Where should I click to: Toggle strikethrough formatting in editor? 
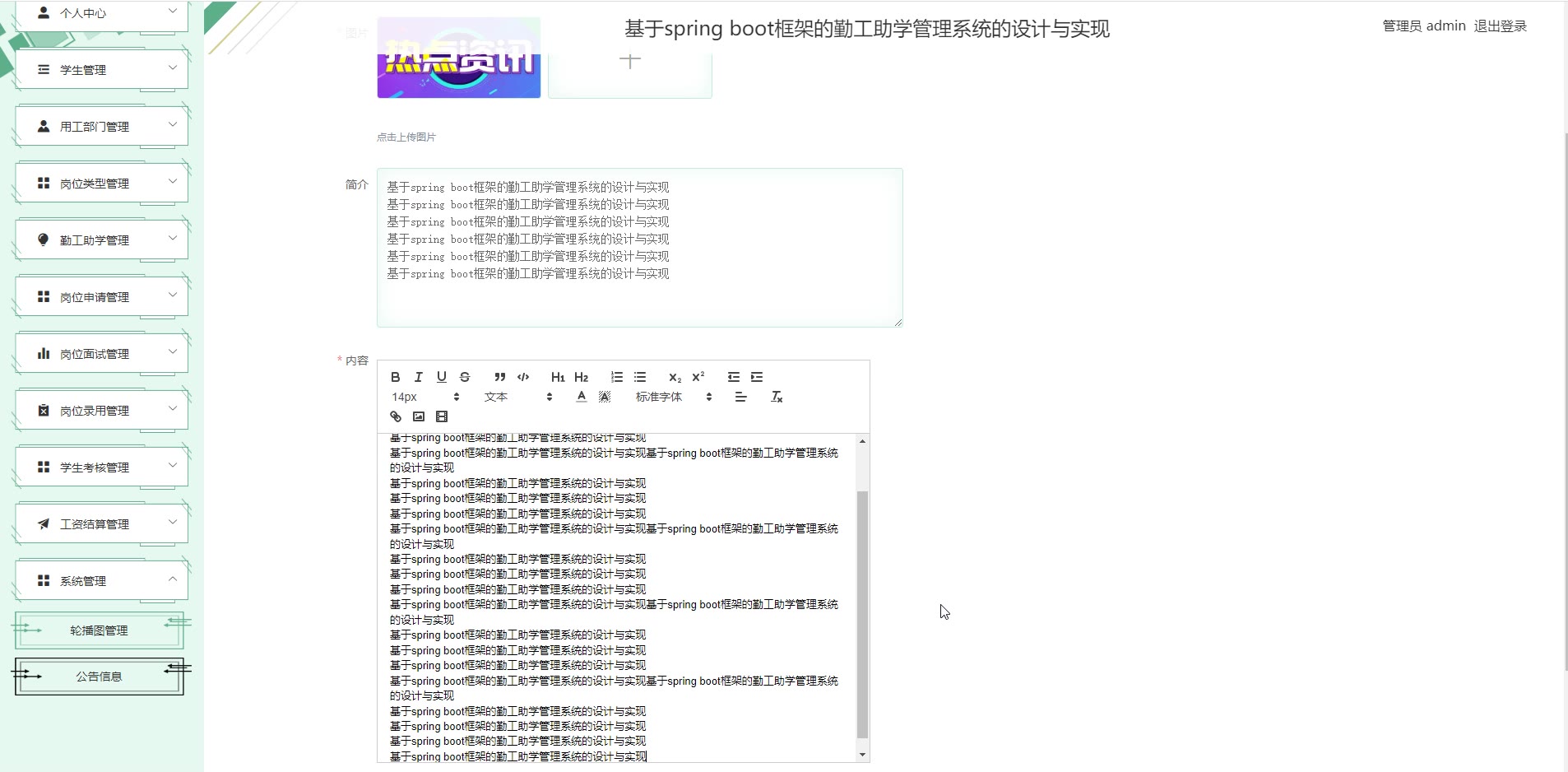coord(465,377)
